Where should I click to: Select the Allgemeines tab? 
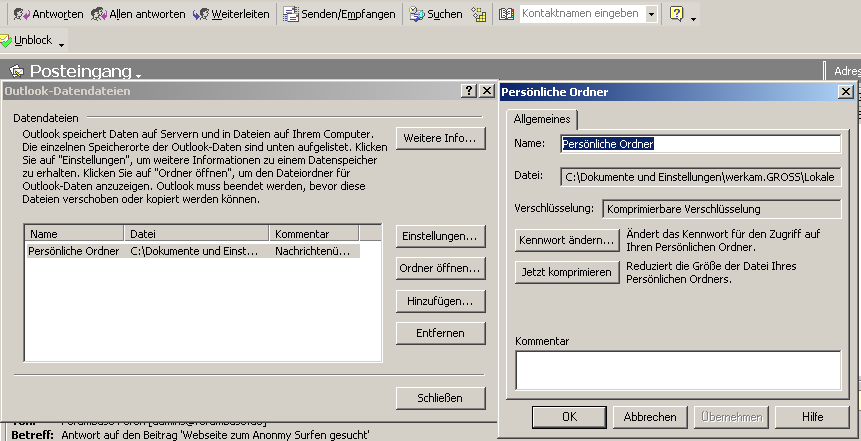(541, 119)
